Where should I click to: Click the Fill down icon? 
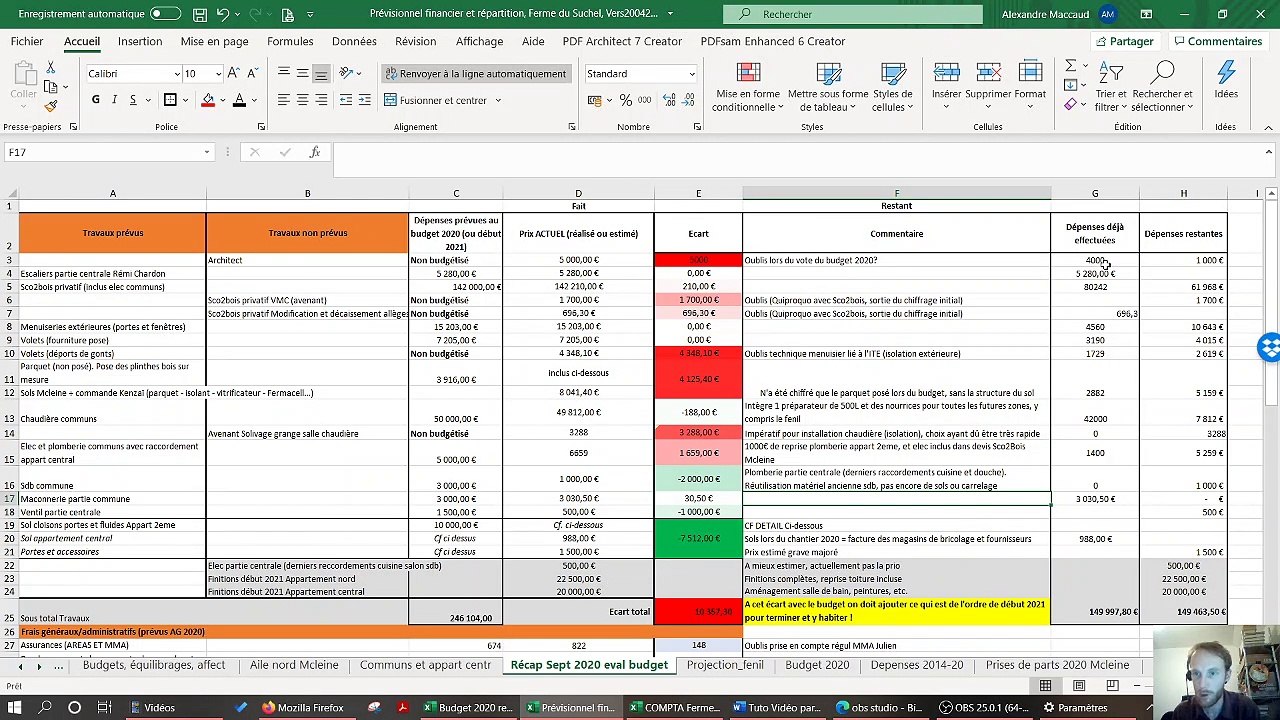1070,85
